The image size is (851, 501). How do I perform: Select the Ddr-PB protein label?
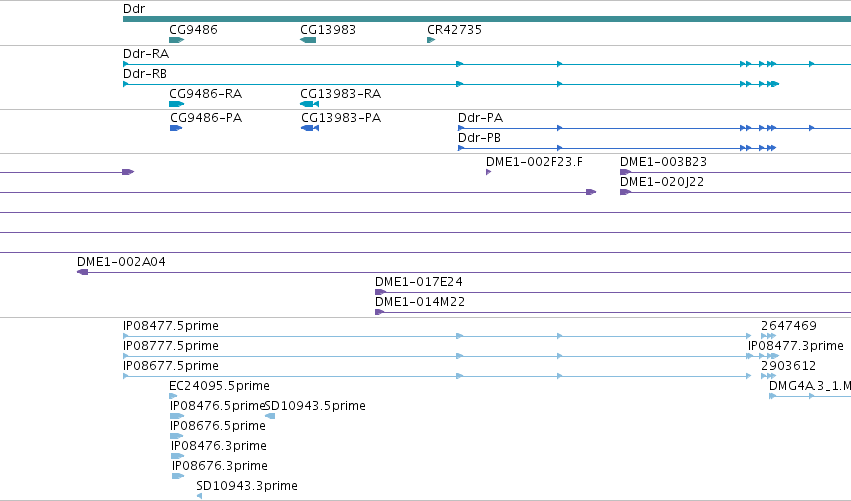click(479, 138)
